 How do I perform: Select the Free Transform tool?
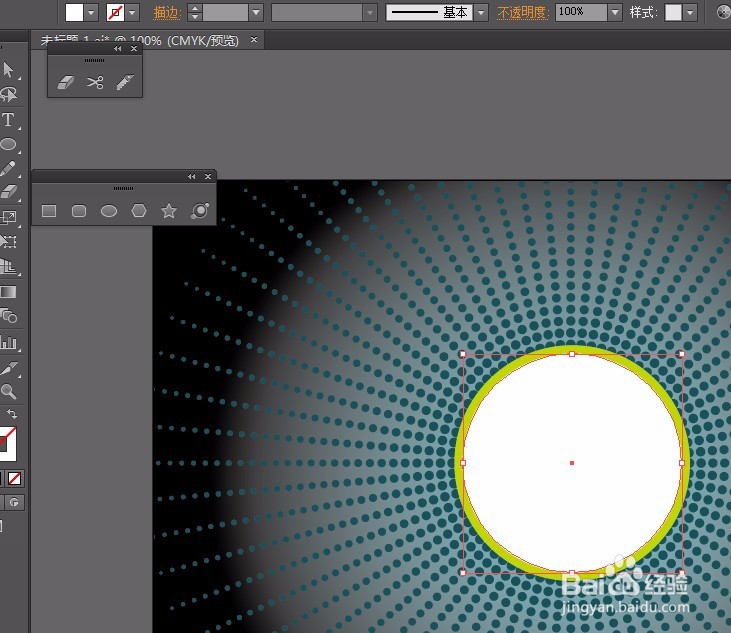(8, 241)
